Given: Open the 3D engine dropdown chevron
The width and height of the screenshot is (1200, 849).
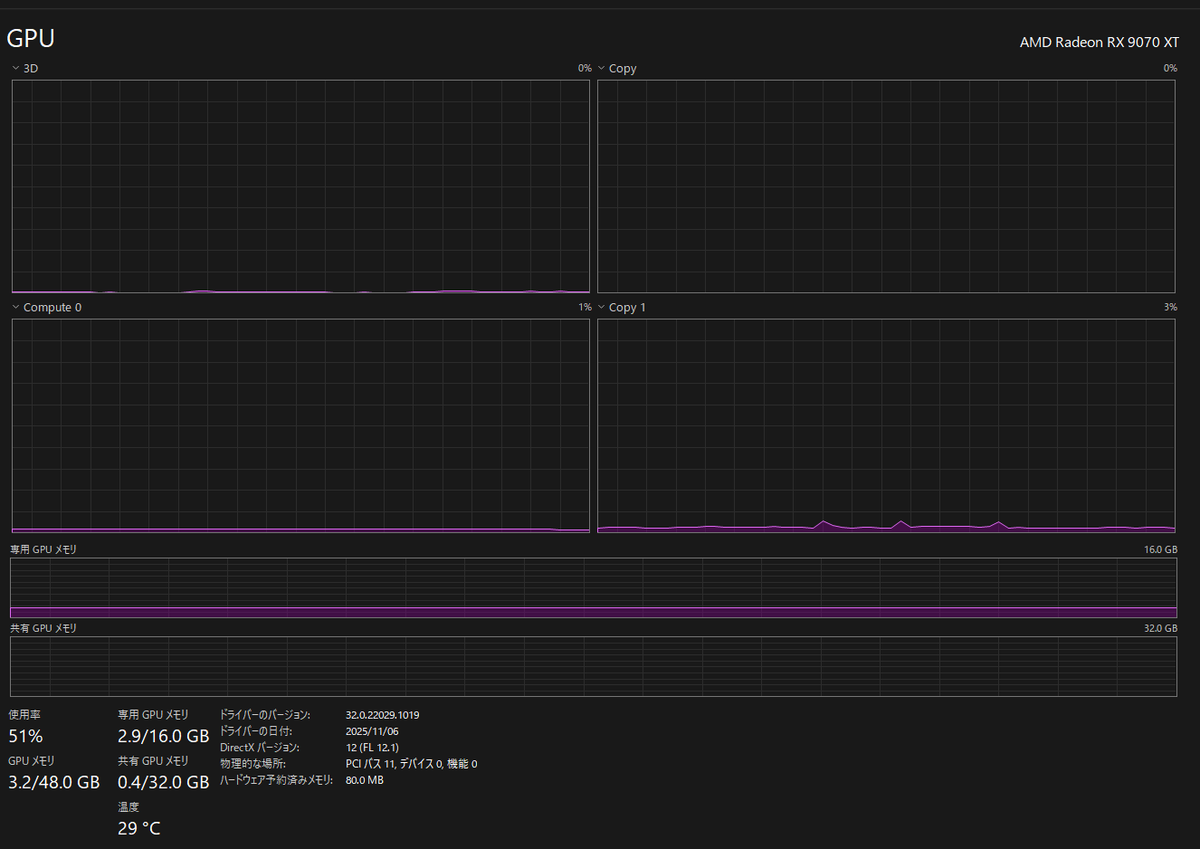Looking at the screenshot, I should tap(15, 69).
